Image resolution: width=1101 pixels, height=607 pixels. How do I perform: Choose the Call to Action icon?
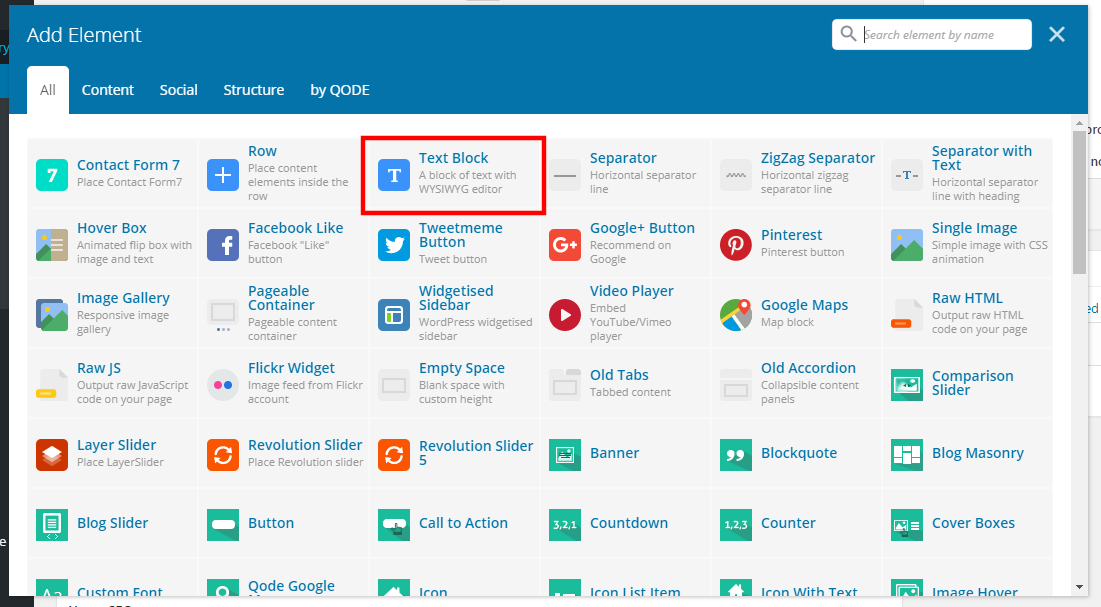(394, 524)
